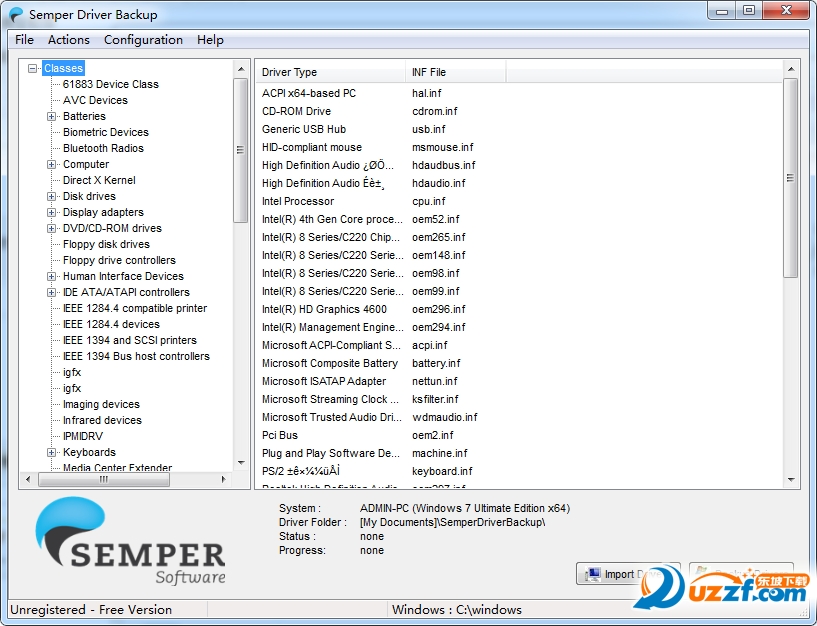This screenshot has width=817, height=626.
Task: Click tree panel scroll down arrow
Action: click(241, 463)
